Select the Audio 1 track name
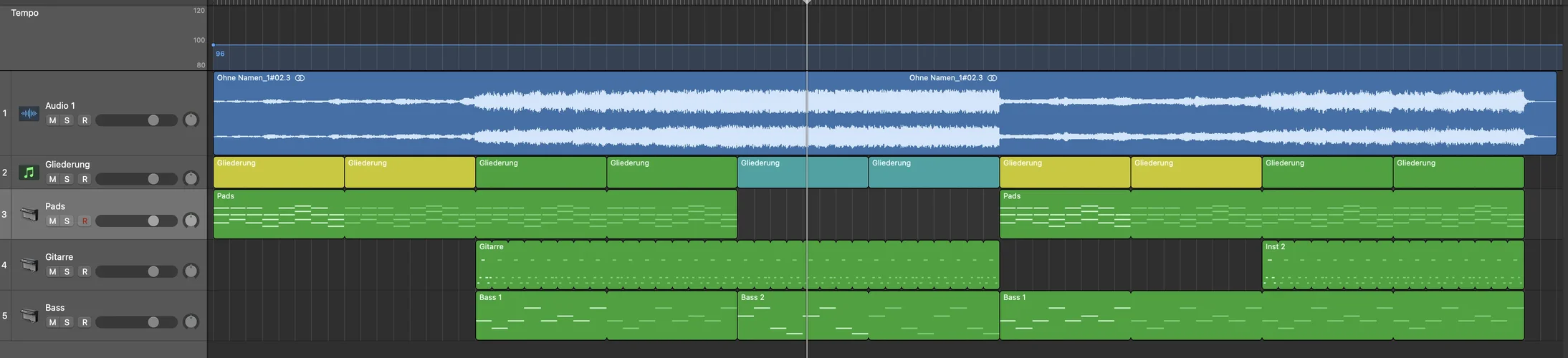 (60, 105)
